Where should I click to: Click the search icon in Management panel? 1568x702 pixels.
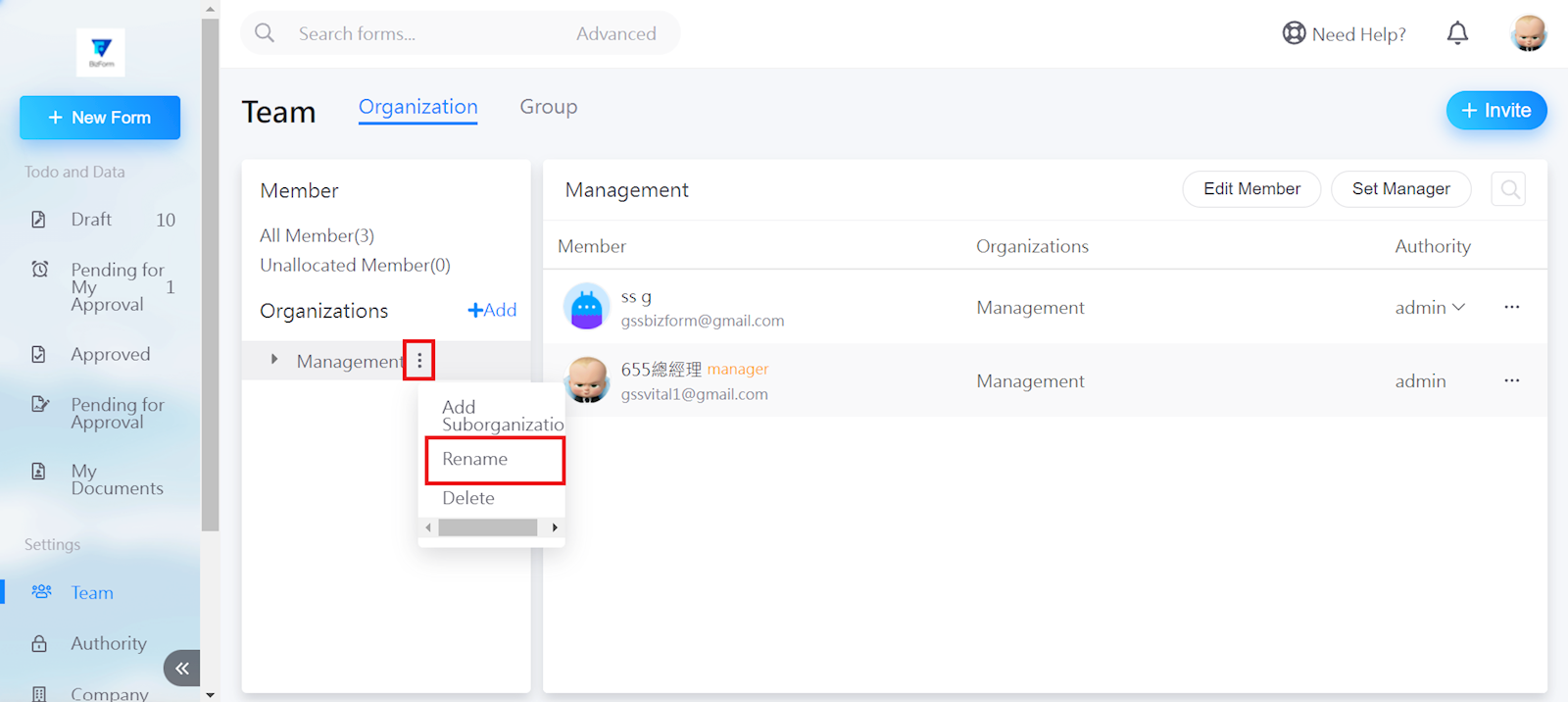[1509, 189]
